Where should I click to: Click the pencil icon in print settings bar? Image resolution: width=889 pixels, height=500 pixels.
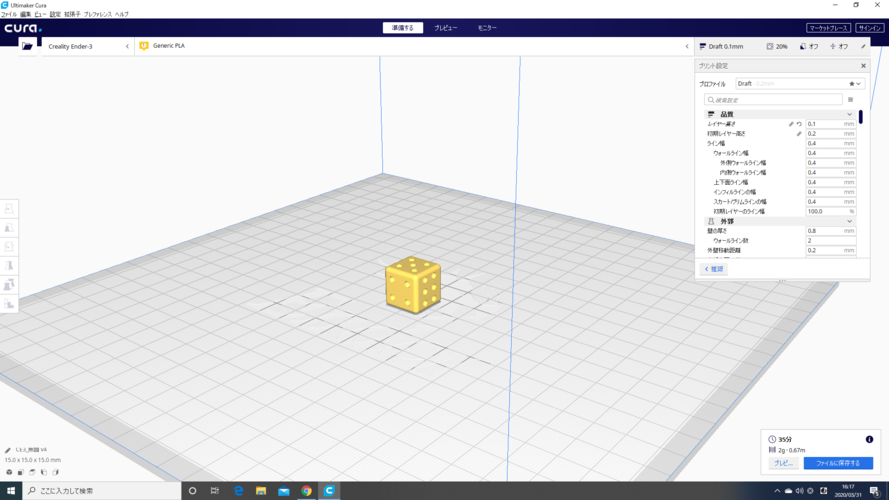click(863, 46)
